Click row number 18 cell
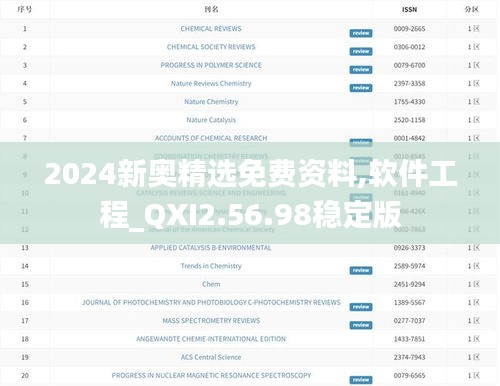This screenshot has width=500, height=386. pos(25,339)
